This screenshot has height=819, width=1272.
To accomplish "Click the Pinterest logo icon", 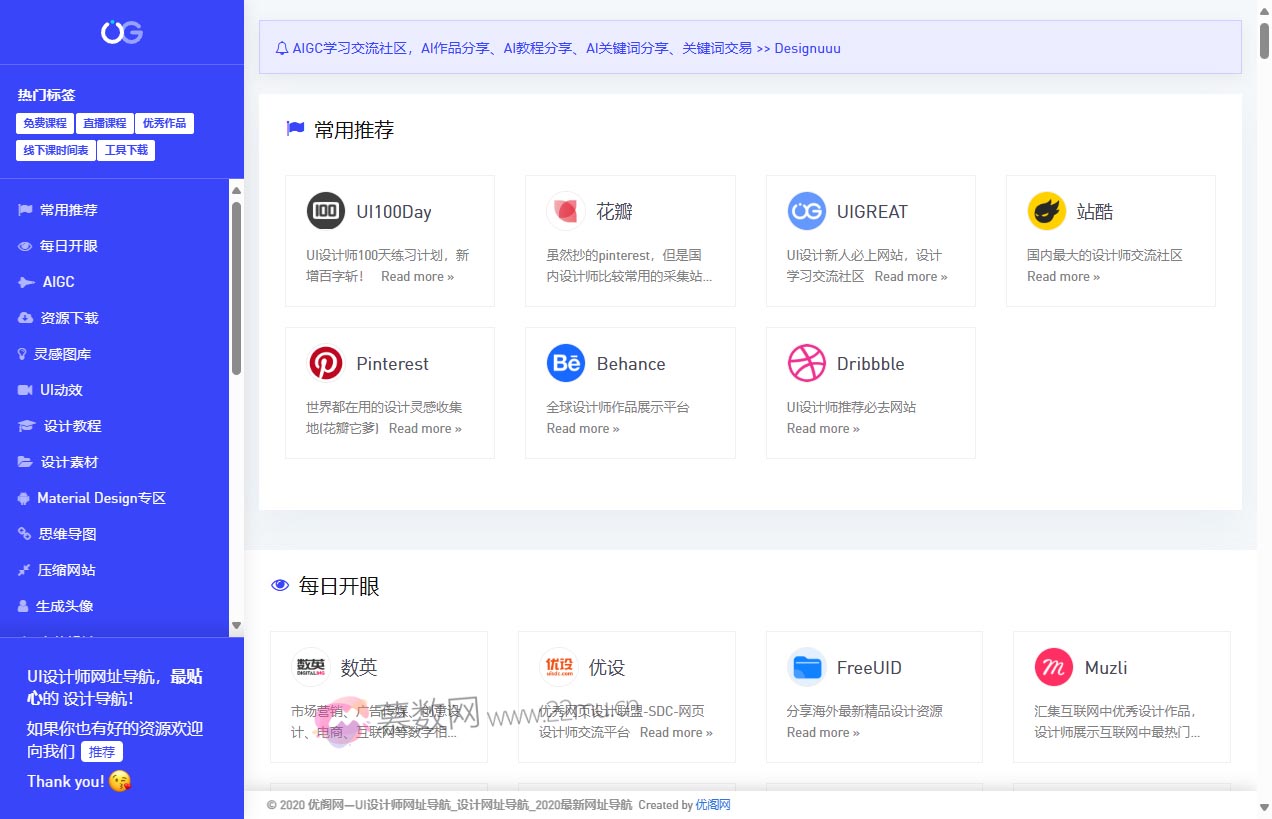I will (325, 363).
